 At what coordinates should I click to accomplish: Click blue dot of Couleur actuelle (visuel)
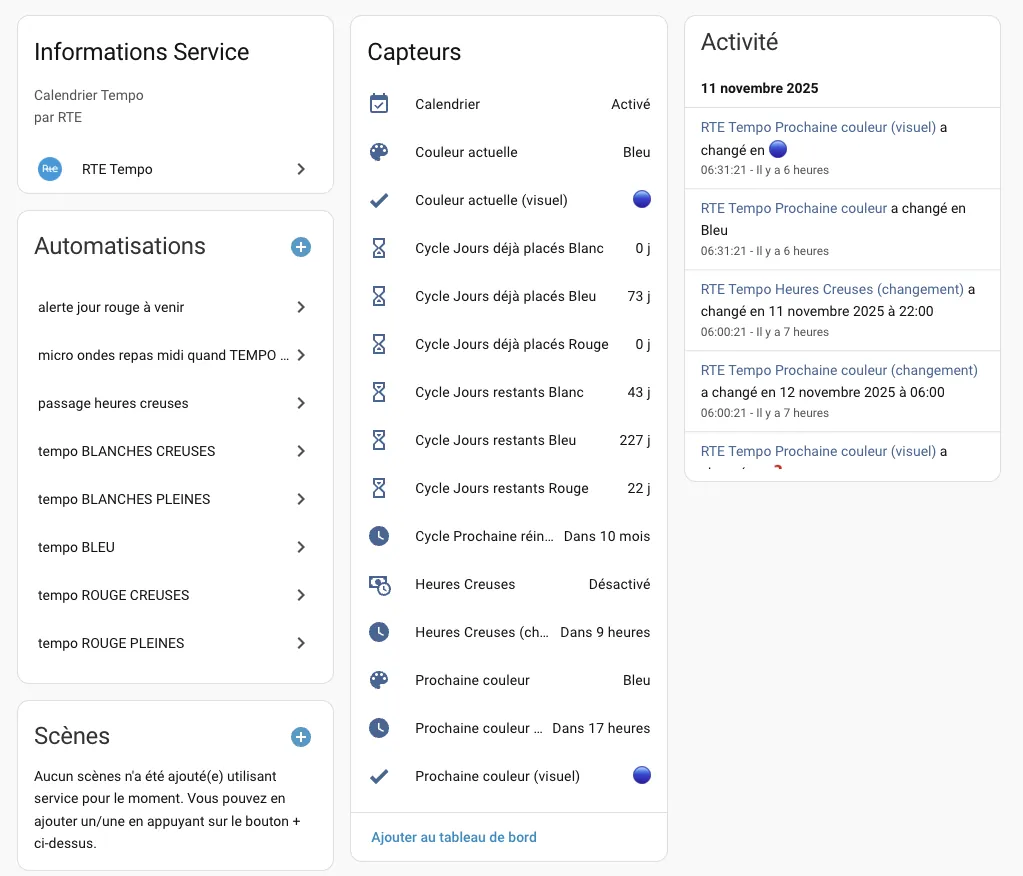click(642, 199)
